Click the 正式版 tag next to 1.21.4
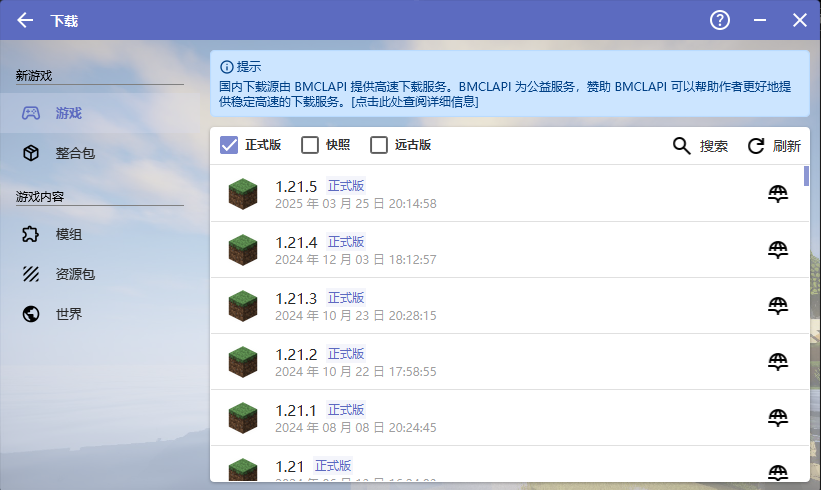This screenshot has height=490, width=821. coord(346,242)
